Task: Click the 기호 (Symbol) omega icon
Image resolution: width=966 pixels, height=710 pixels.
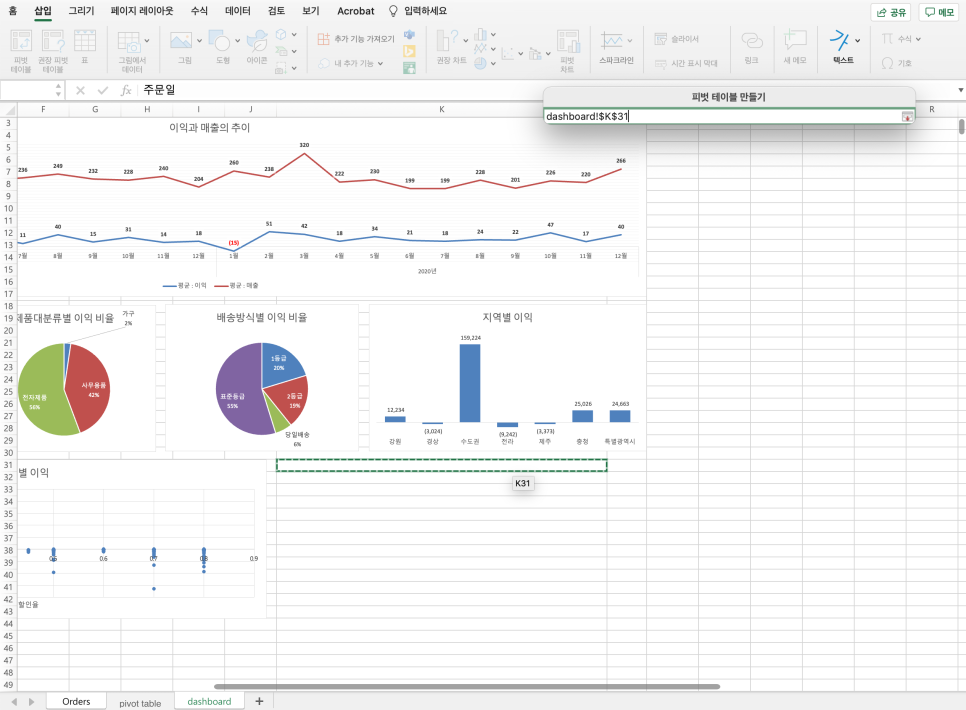Action: [x=887, y=63]
